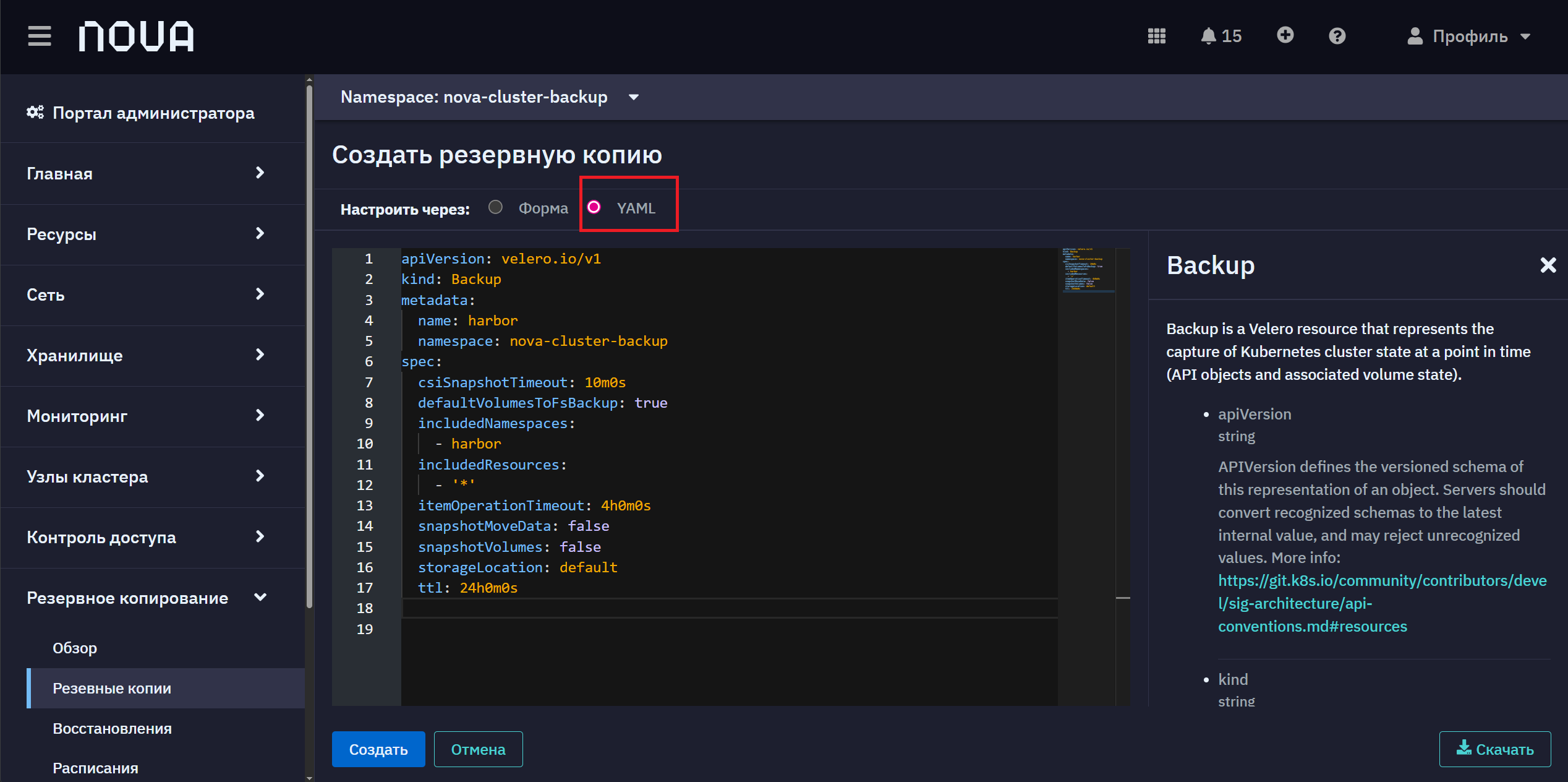Image resolution: width=1568 pixels, height=782 pixels.
Task: Click the 'snapshotVolumes: false' line
Action: point(509,547)
